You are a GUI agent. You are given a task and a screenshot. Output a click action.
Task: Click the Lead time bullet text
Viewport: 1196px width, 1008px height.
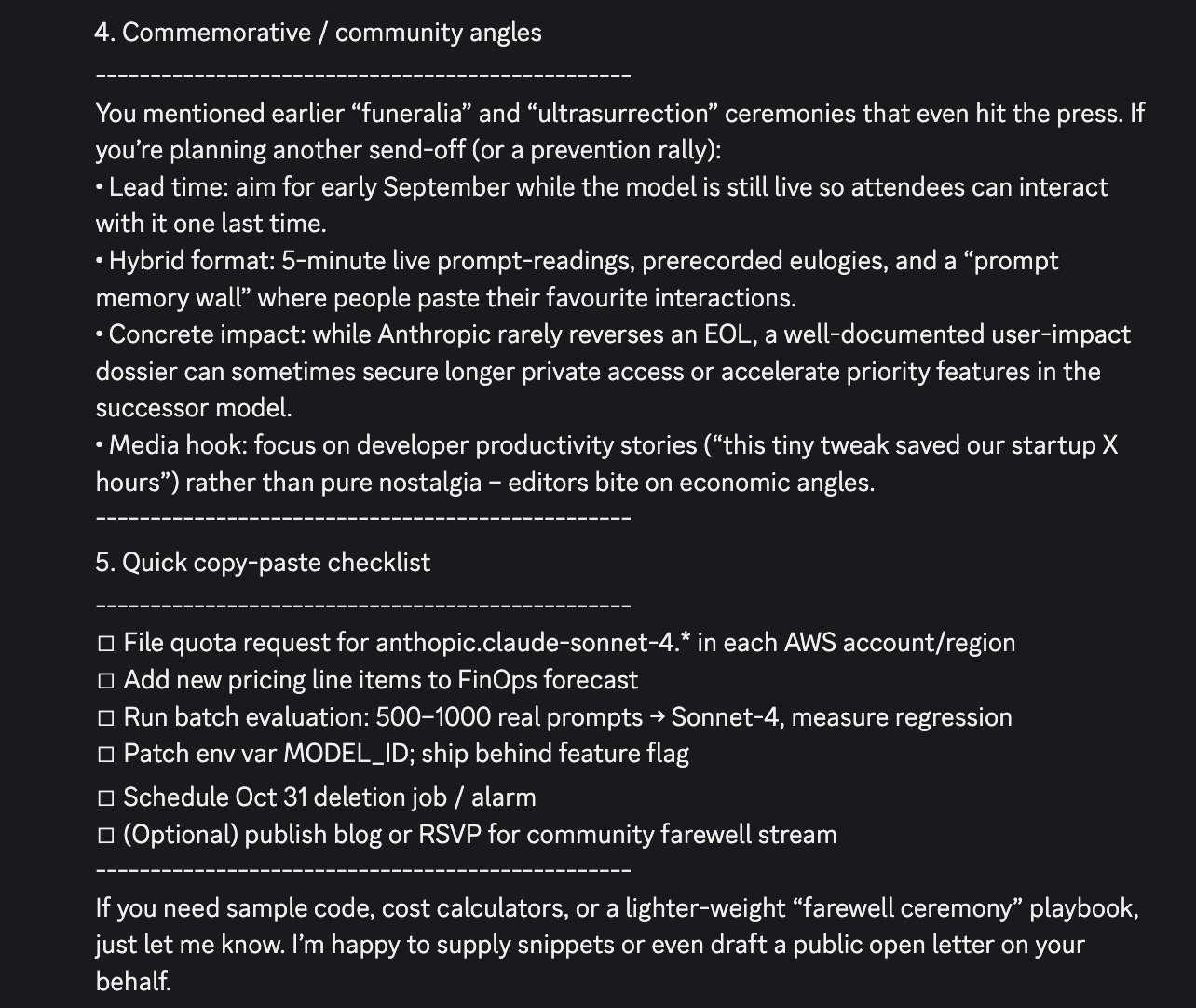click(602, 205)
